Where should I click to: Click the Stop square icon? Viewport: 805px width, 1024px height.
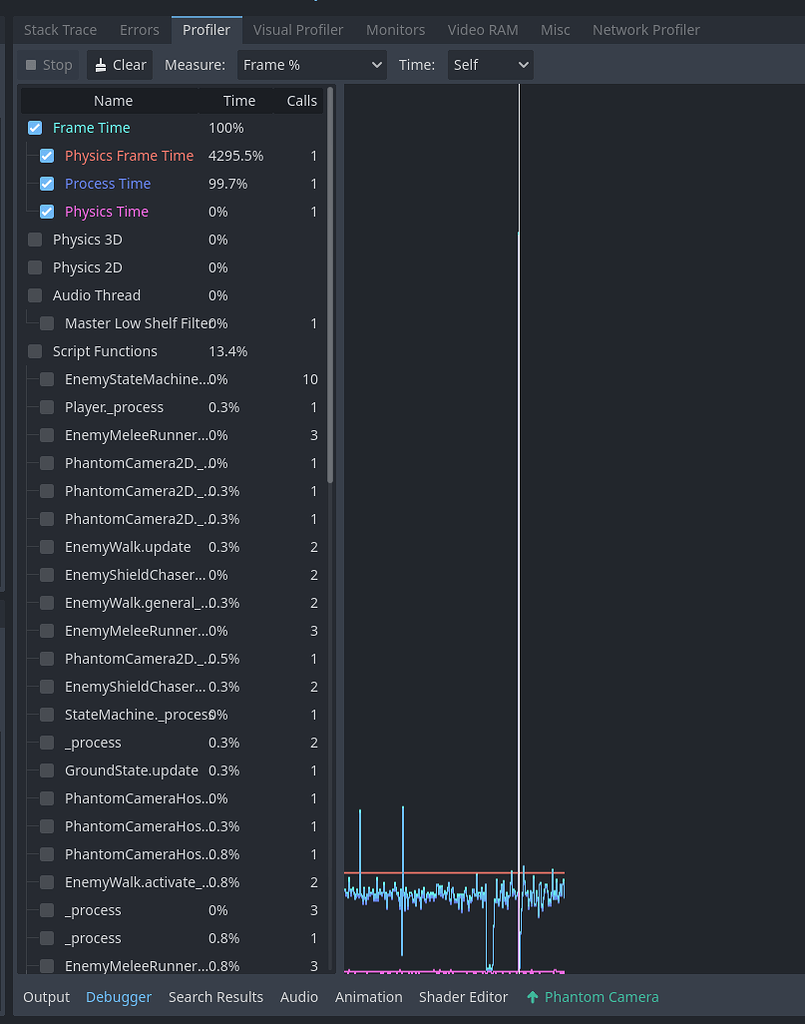point(33,64)
